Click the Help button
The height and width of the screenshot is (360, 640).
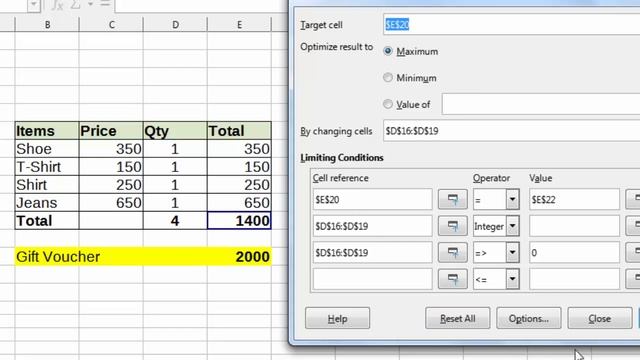pos(338,318)
